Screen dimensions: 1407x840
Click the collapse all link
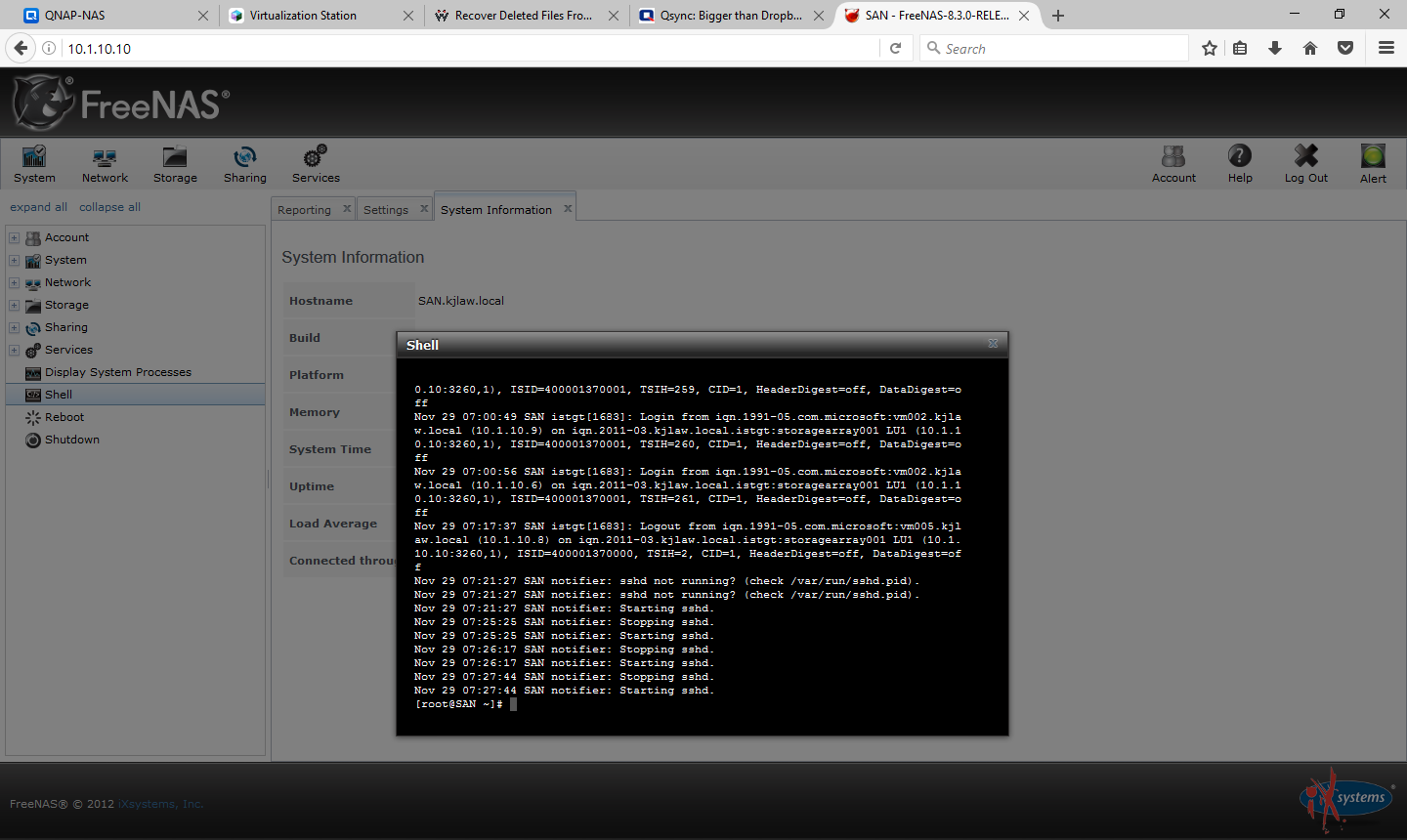tap(109, 207)
